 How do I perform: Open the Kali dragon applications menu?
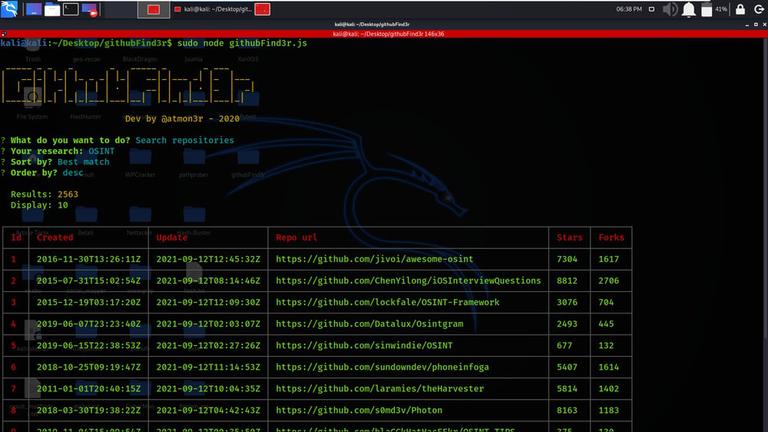[x=9, y=9]
